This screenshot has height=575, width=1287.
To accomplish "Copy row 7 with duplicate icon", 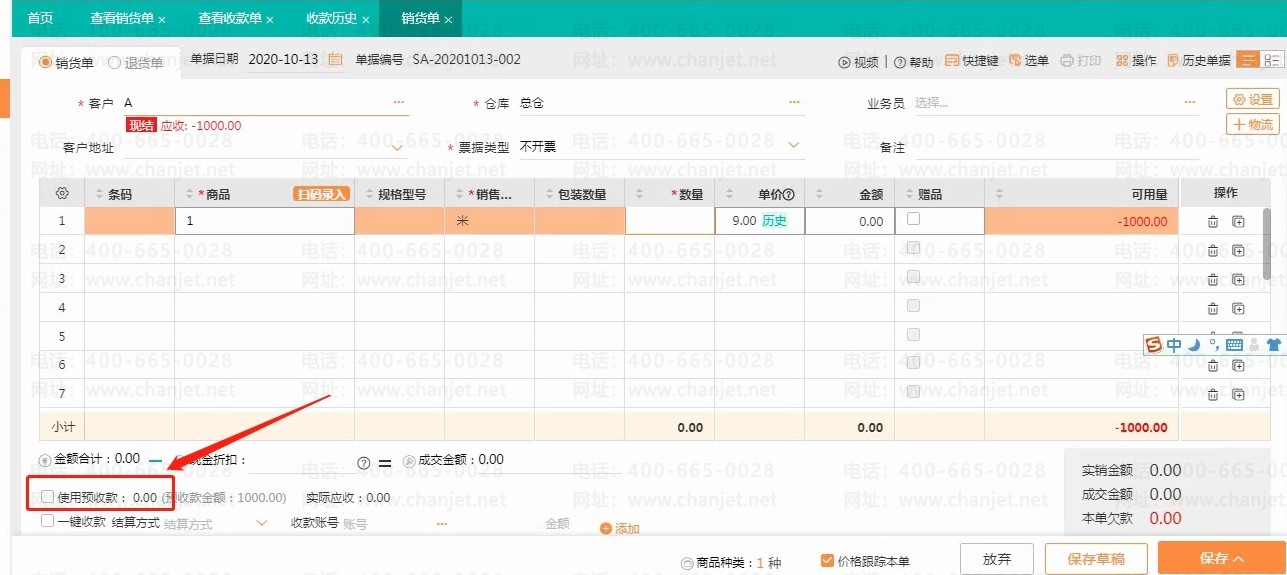I will (1238, 396).
